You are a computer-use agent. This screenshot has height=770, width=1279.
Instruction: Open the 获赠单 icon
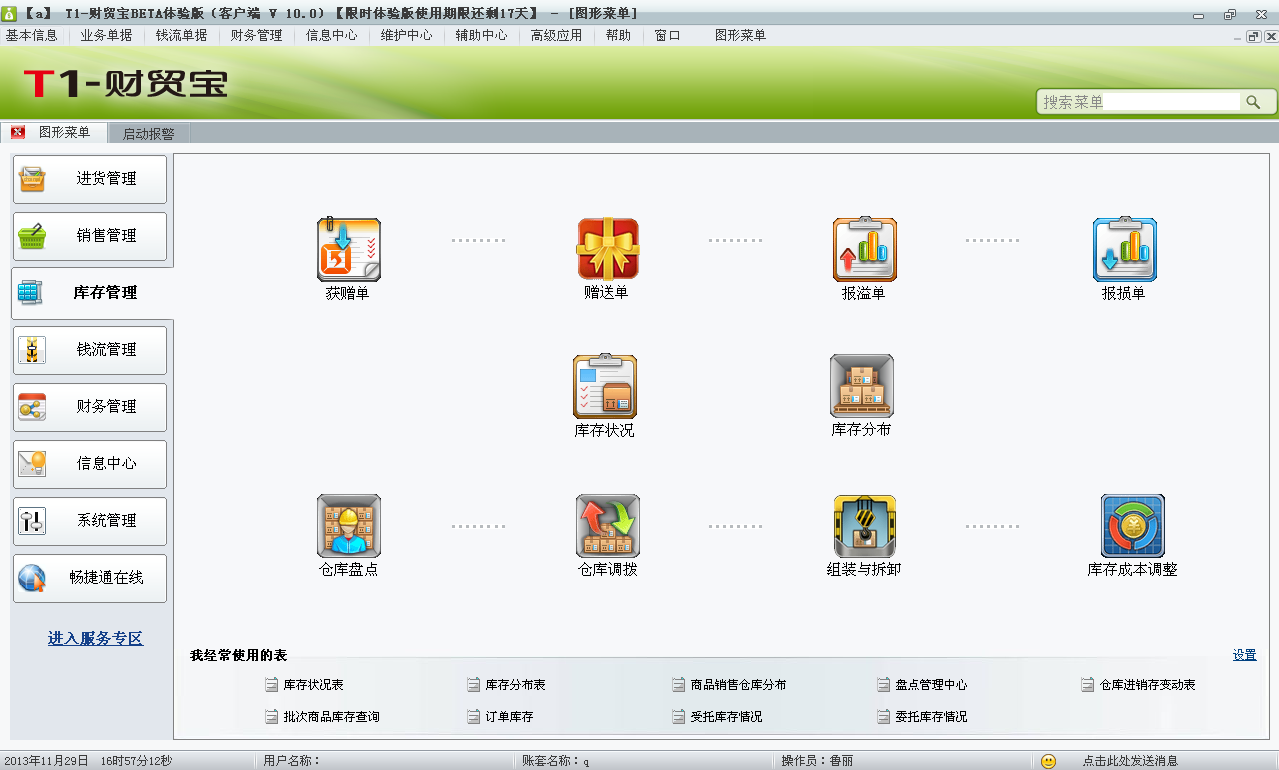click(348, 250)
